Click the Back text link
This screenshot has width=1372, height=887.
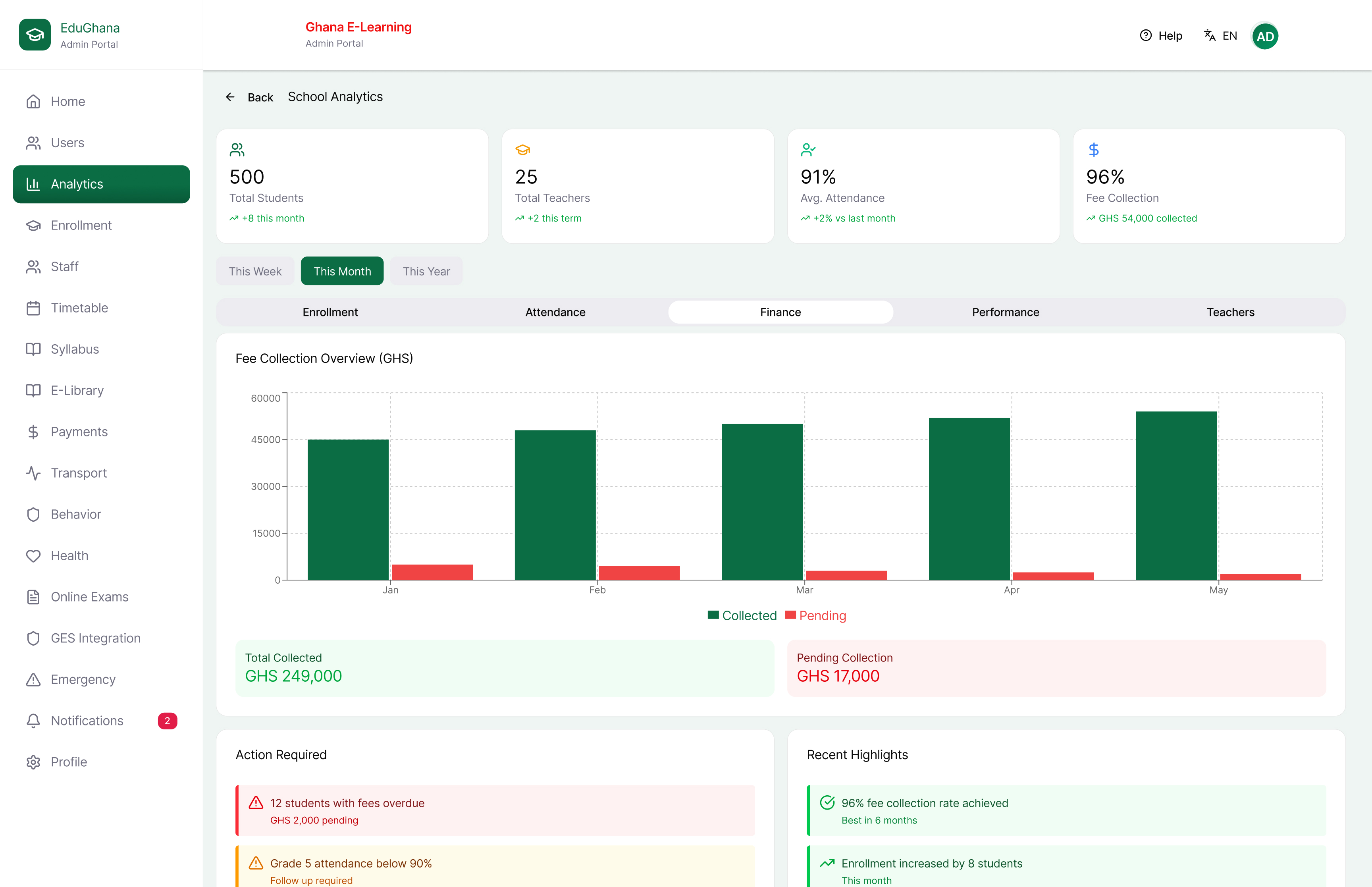[x=260, y=97]
